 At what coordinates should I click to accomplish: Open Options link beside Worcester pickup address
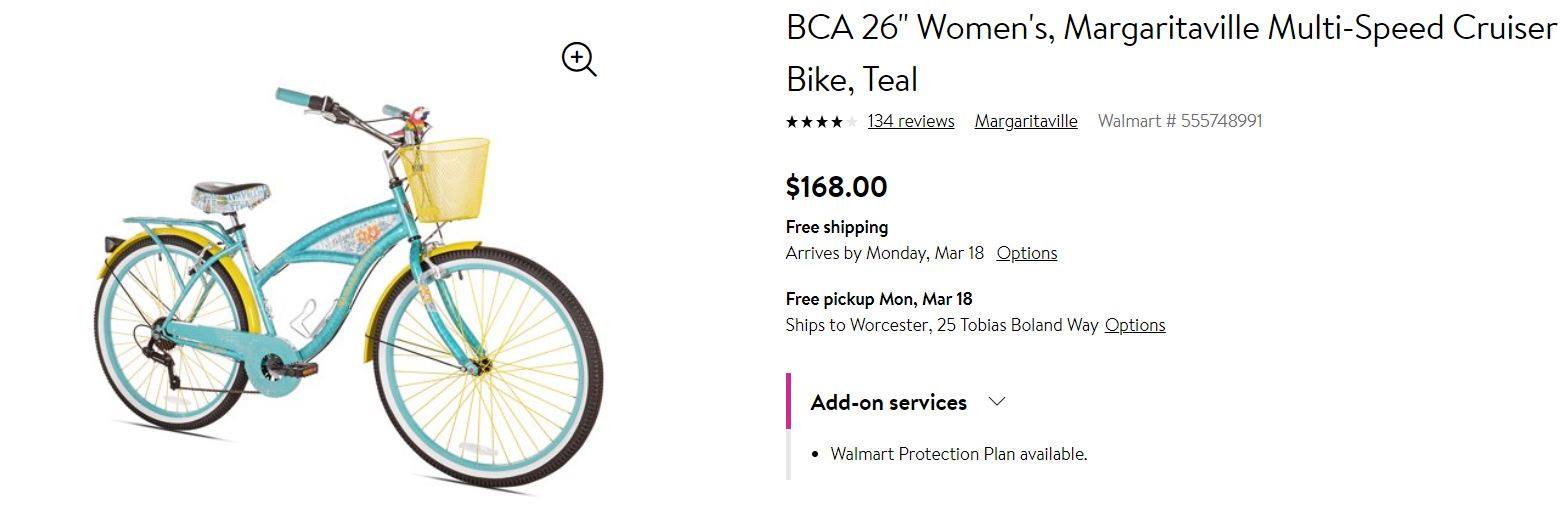pos(1135,325)
